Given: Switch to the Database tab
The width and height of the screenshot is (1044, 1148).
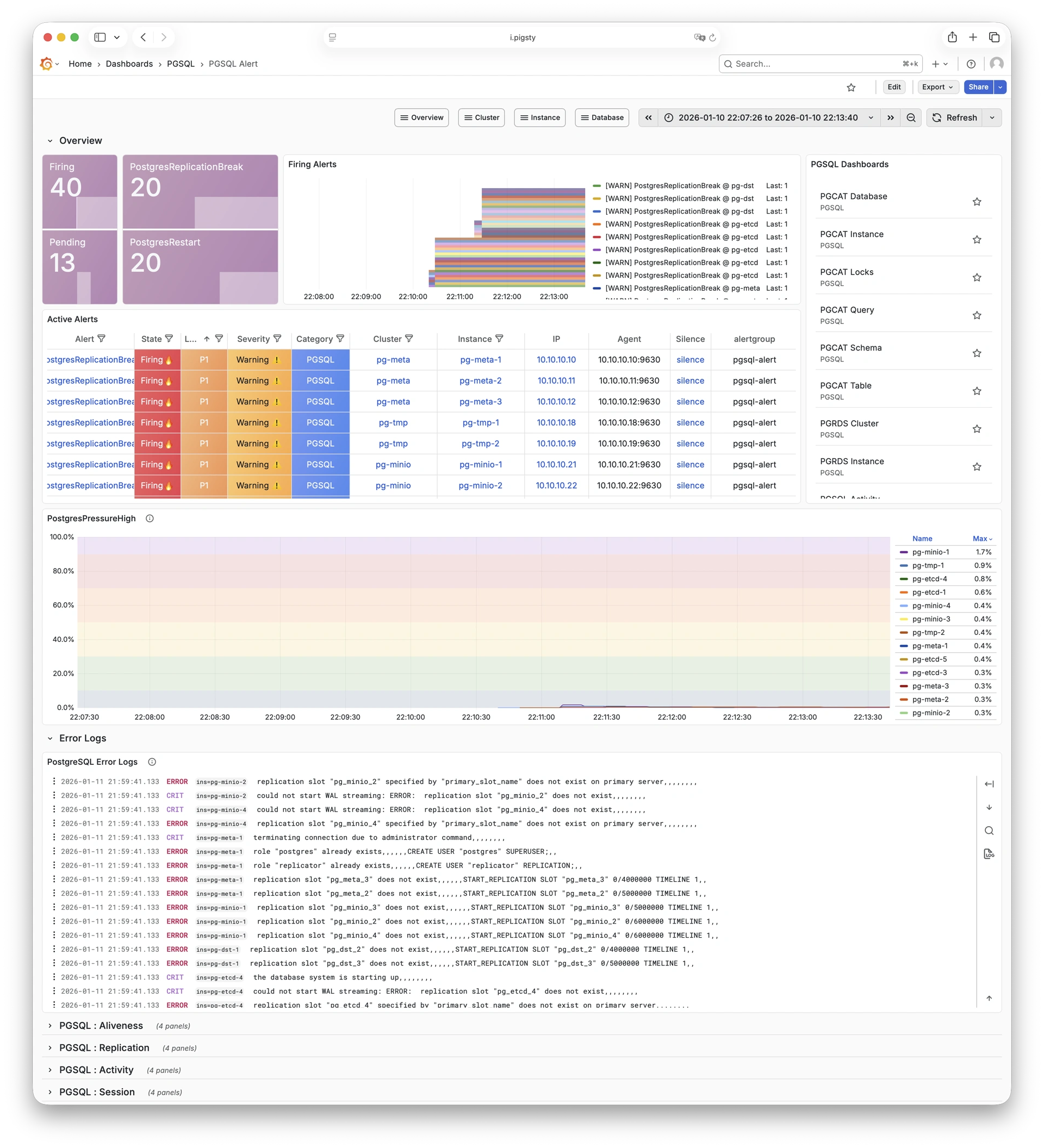Looking at the screenshot, I should 601,117.
